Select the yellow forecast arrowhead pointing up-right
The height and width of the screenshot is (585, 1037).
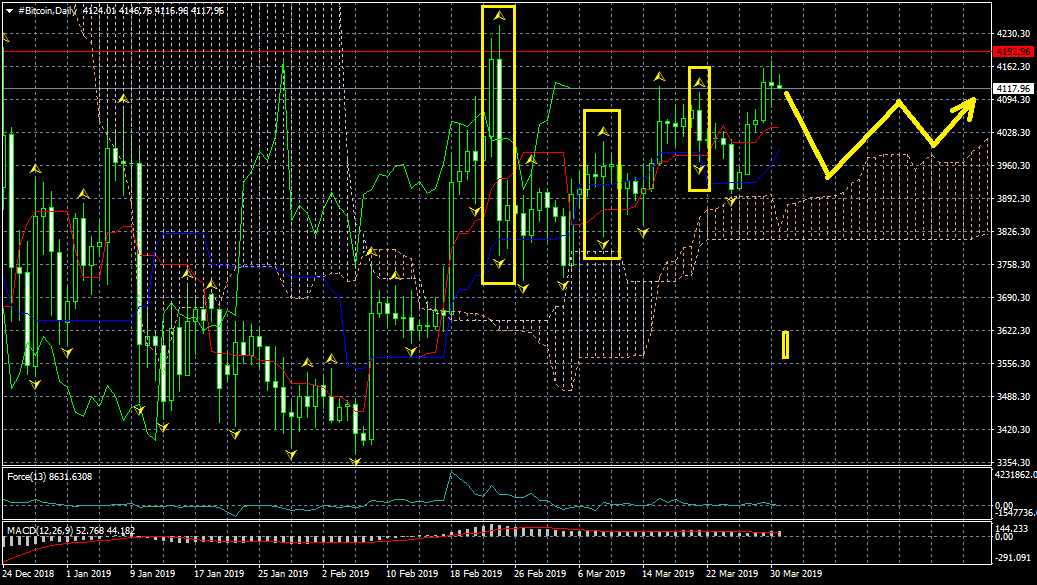pyautogui.click(x=967, y=104)
